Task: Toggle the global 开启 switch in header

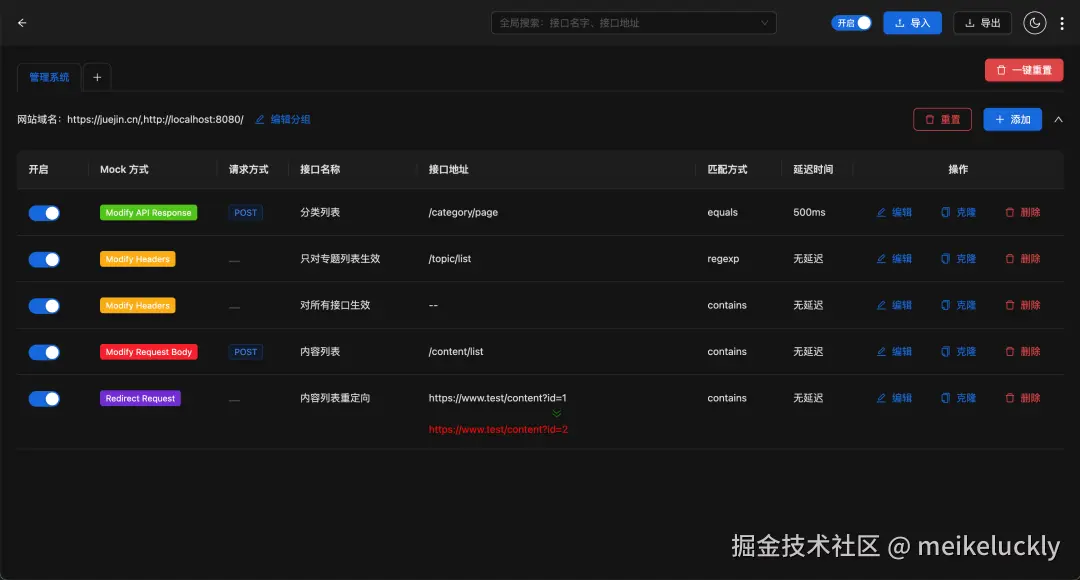Action: pos(851,23)
